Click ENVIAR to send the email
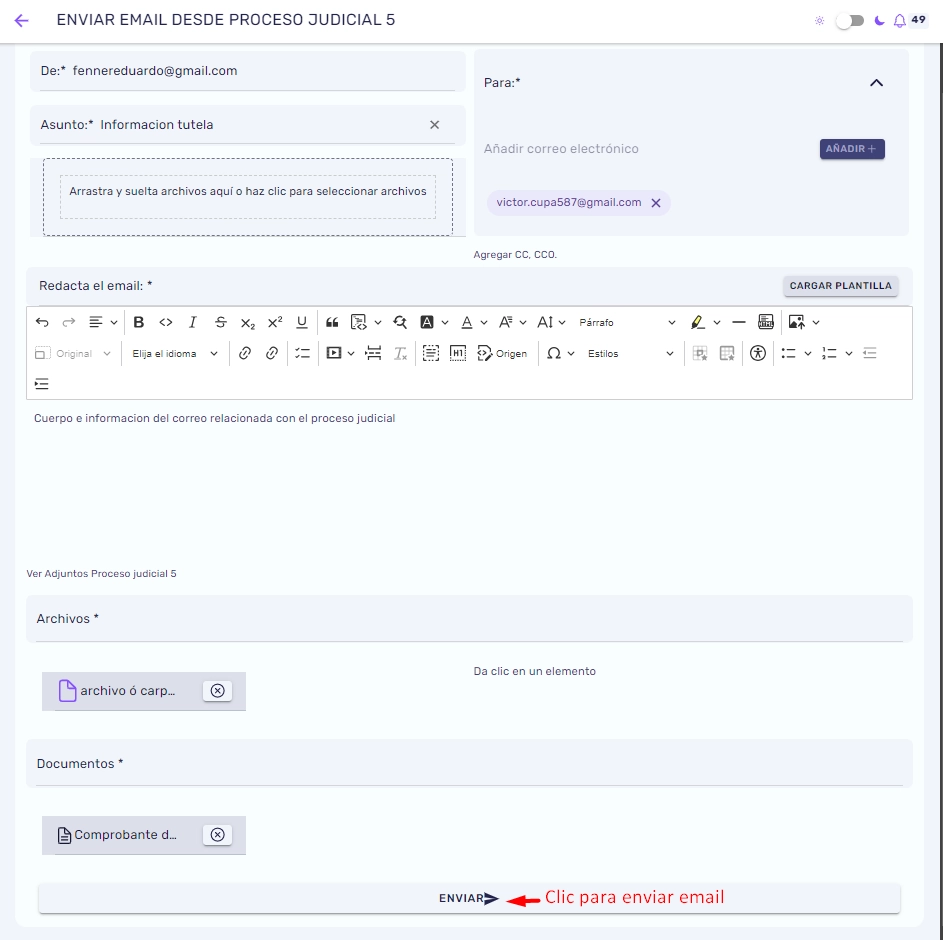This screenshot has height=940, width=943. [469, 899]
